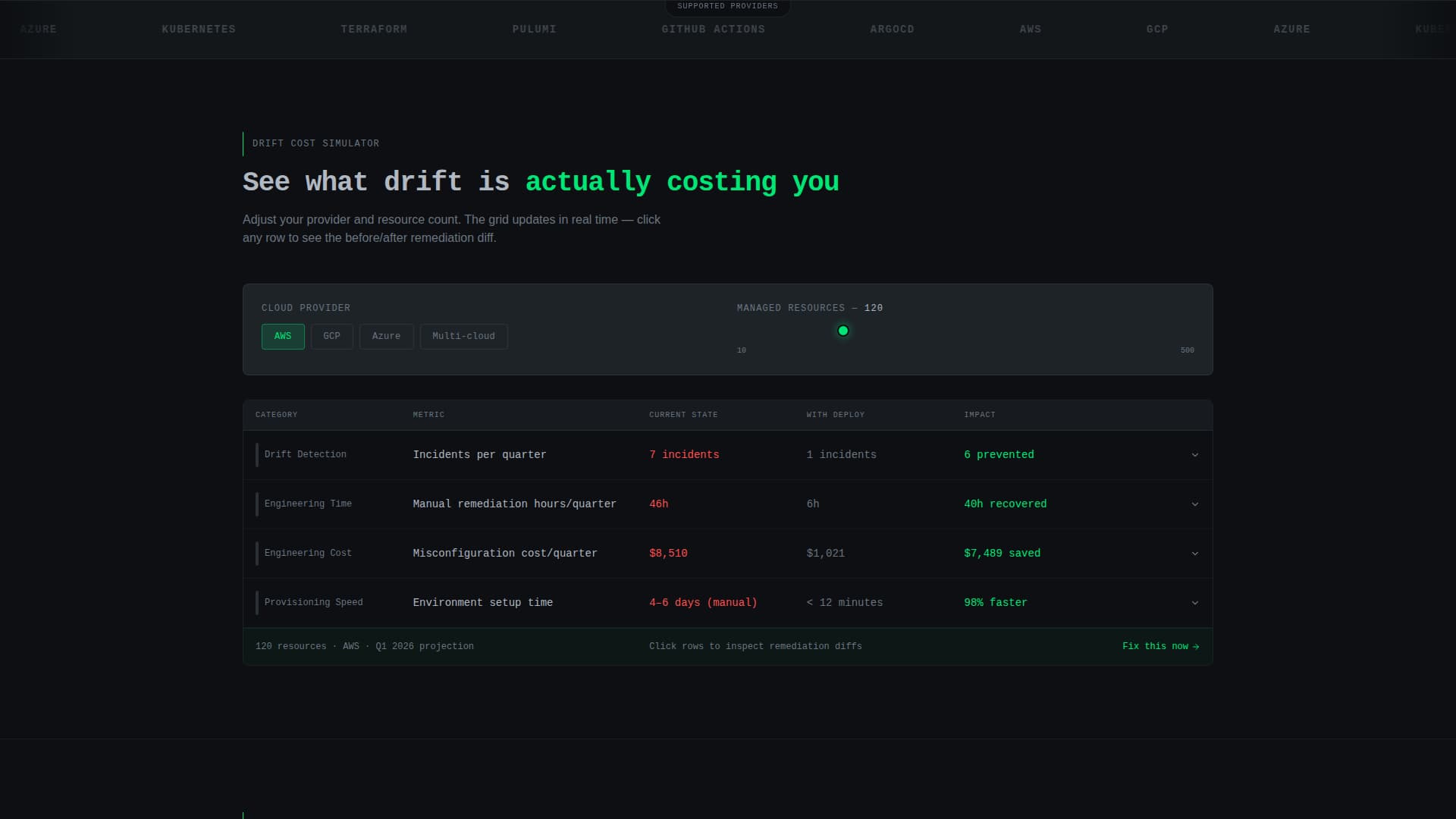Image resolution: width=1456 pixels, height=819 pixels.
Task: Click the 'Drift Cost Simulator' section label
Action: pyautogui.click(x=315, y=143)
